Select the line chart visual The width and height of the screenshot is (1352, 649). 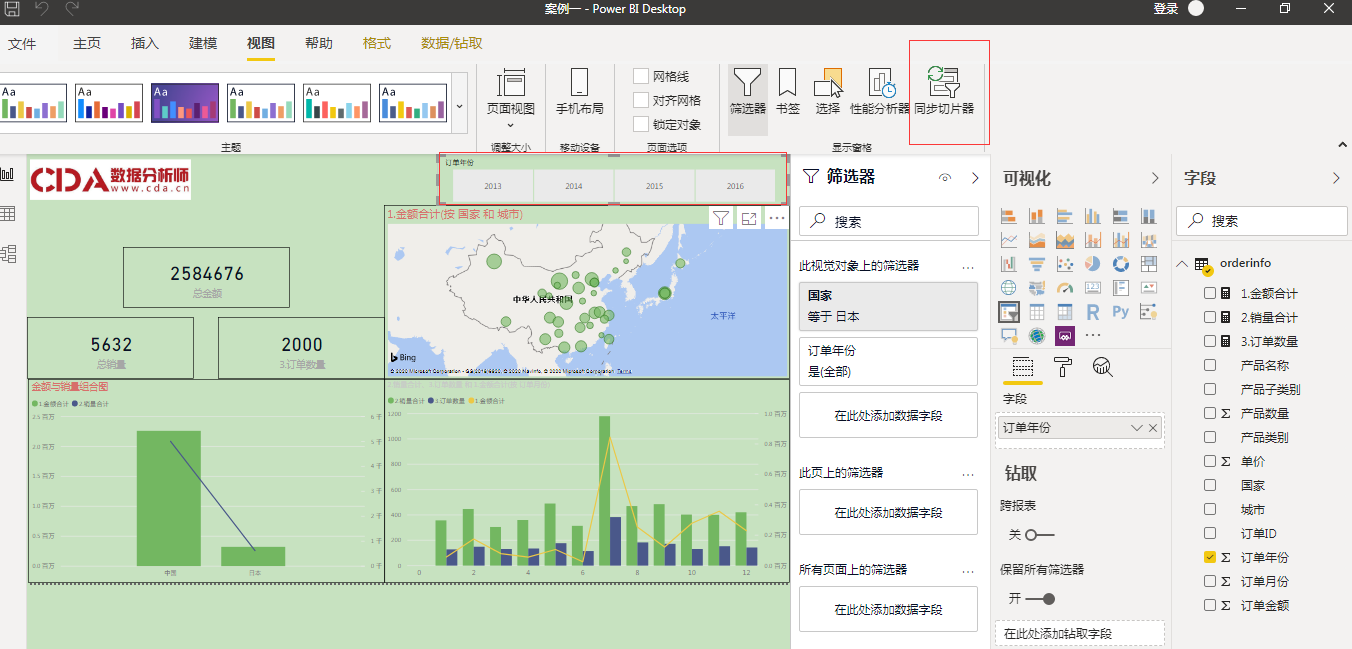1009,240
